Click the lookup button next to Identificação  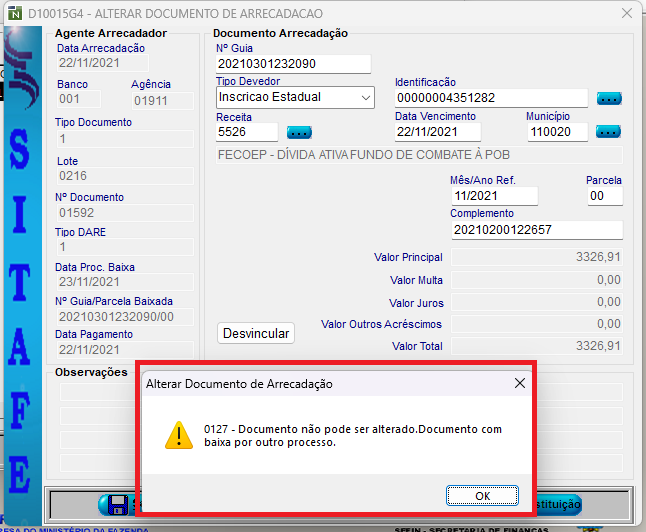tap(609, 98)
